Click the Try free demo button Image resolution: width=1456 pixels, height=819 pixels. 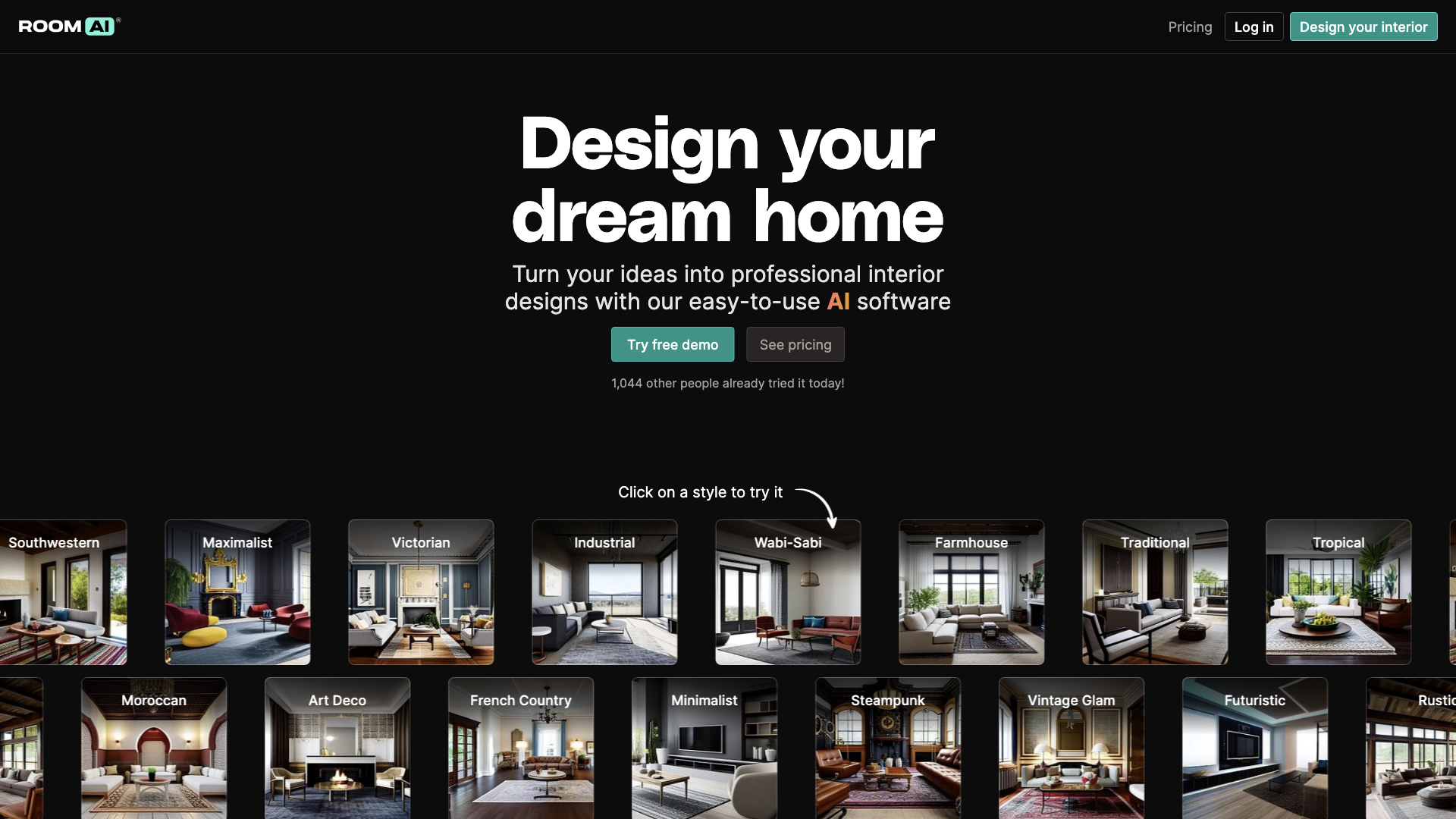[x=672, y=344]
